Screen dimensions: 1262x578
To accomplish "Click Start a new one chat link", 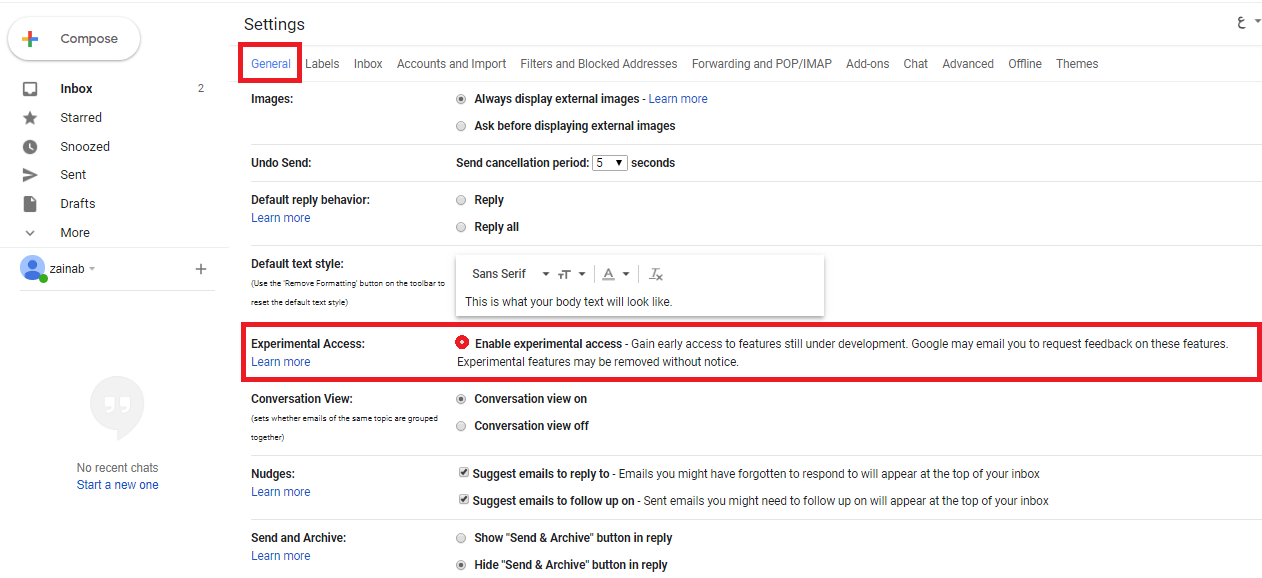I will click(118, 485).
